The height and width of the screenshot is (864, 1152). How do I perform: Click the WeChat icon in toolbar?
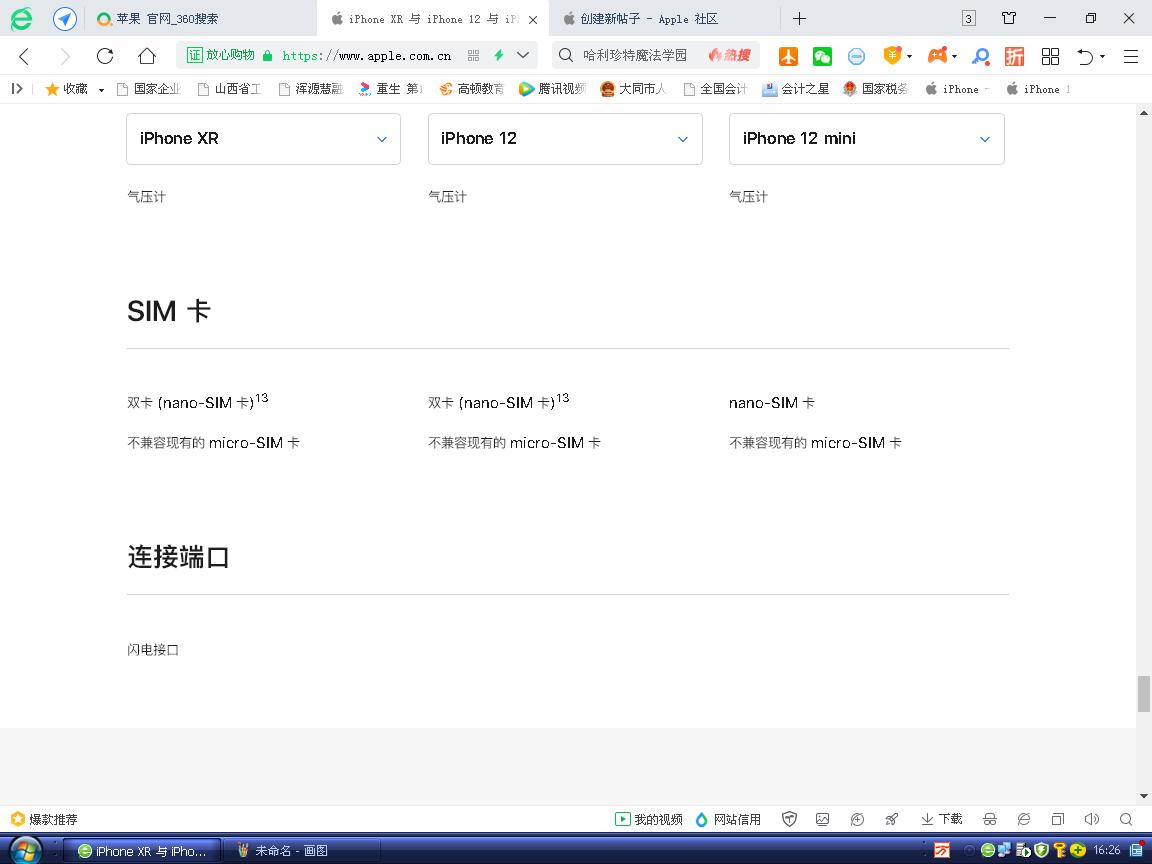(x=822, y=56)
